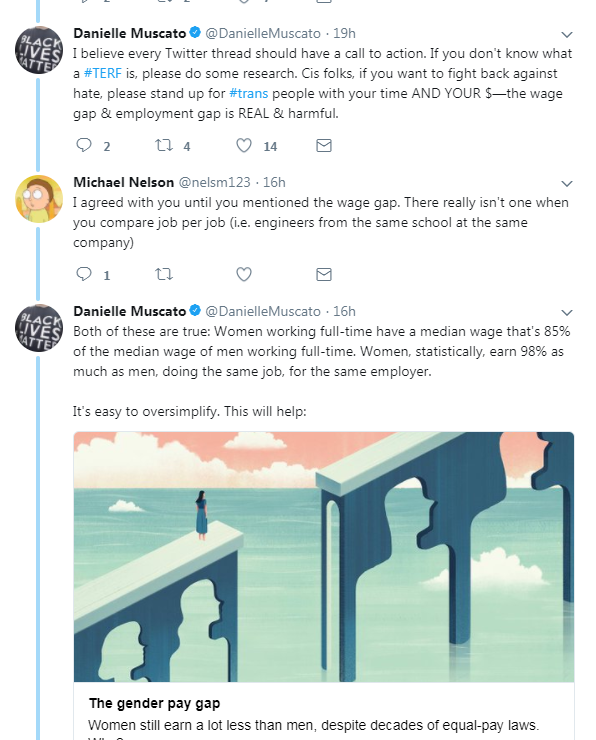This screenshot has height=740, width=596.
Task: Share Michael Nelson's tweet by direct message
Action: click(x=324, y=274)
